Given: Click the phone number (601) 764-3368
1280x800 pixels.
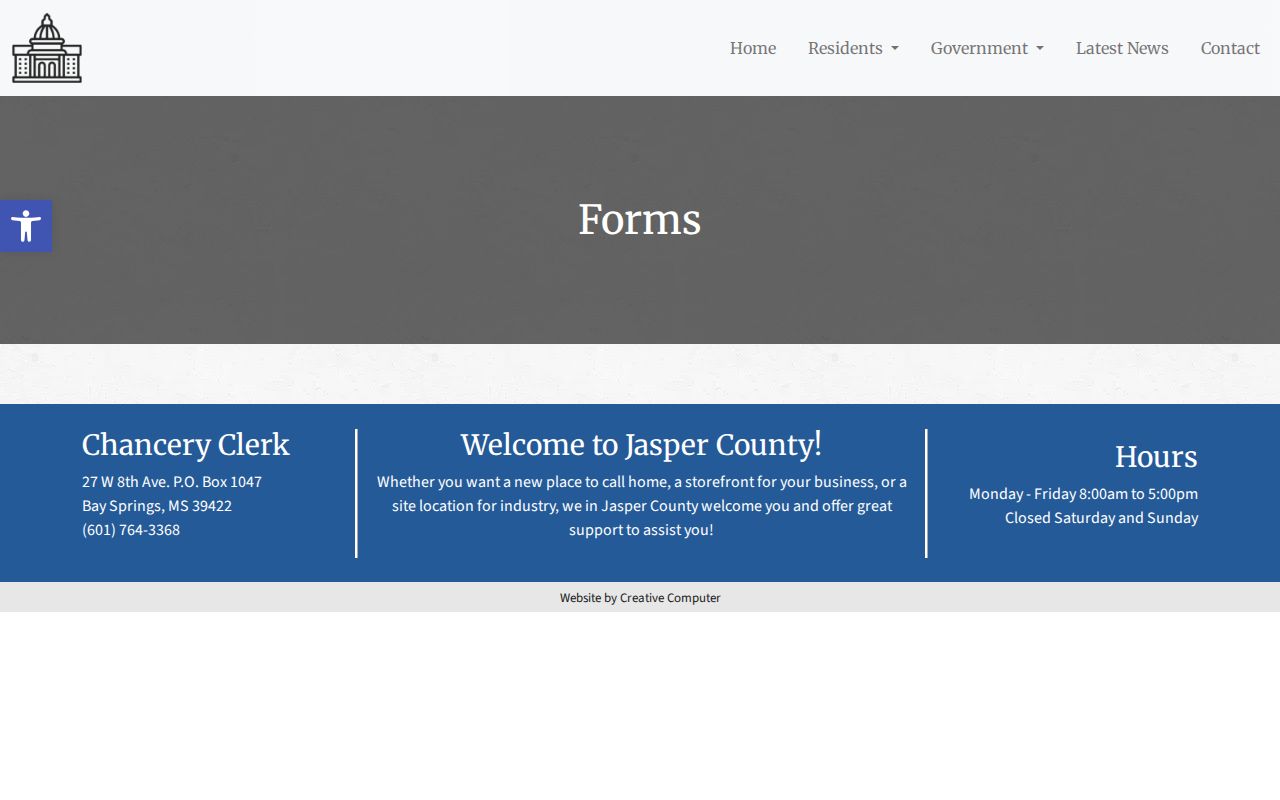Looking at the screenshot, I should coord(131,530).
